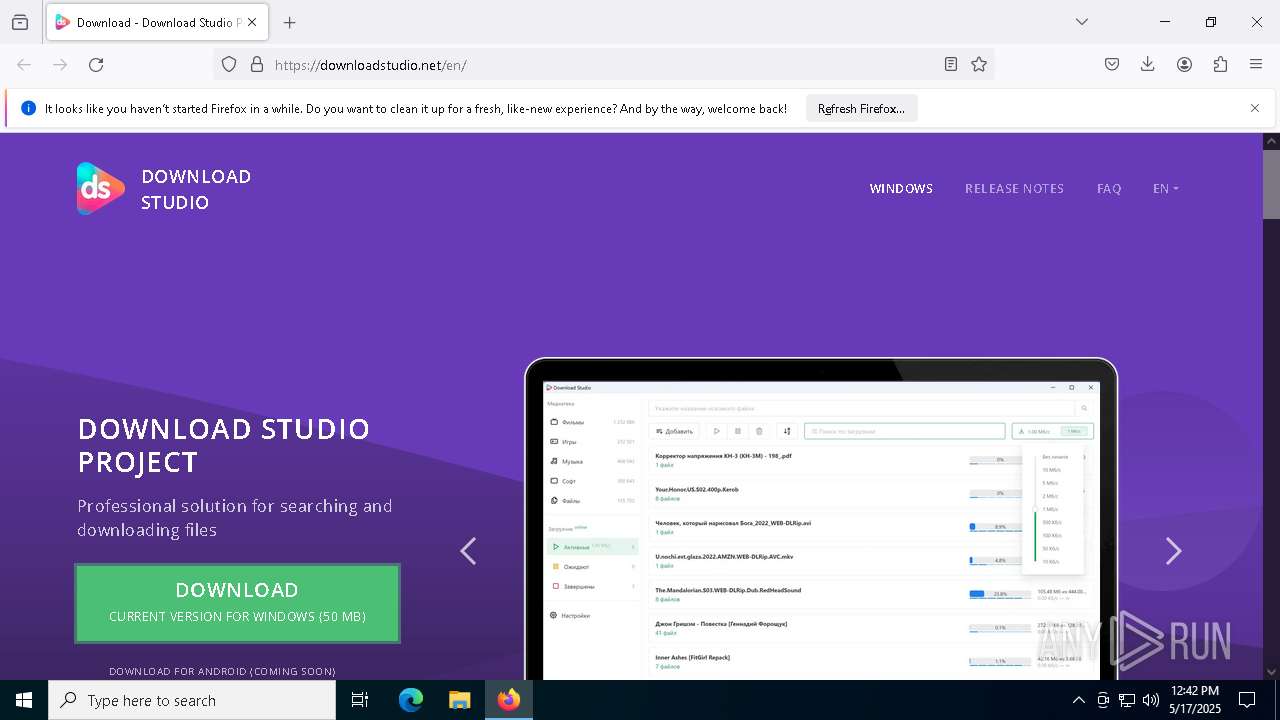
Task: Expand the EN language dropdown
Action: pos(1165,188)
